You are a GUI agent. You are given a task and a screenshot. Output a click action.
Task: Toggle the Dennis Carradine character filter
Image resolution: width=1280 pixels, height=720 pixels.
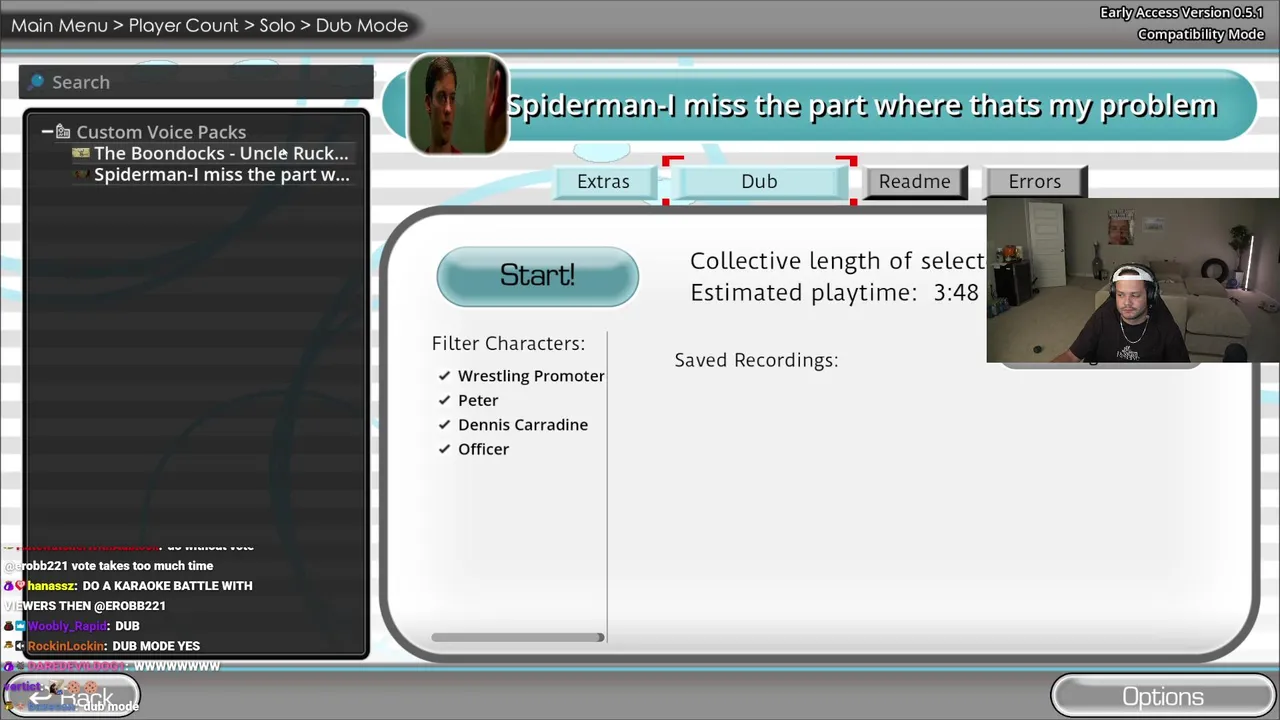444,425
